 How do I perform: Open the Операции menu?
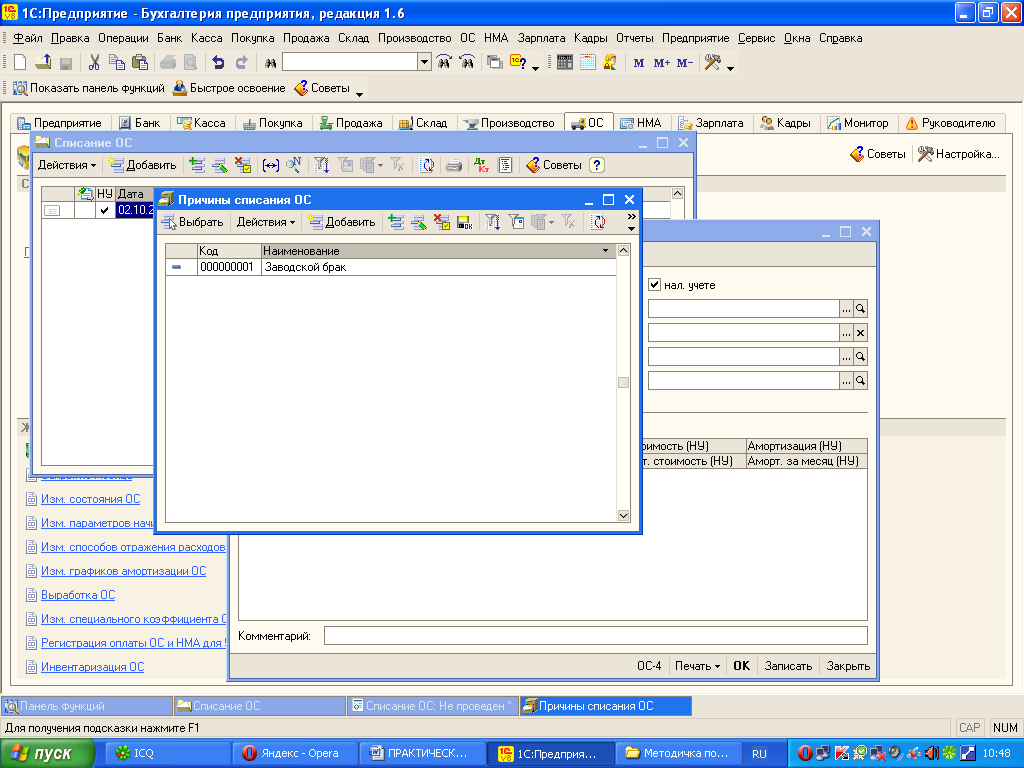[123, 38]
